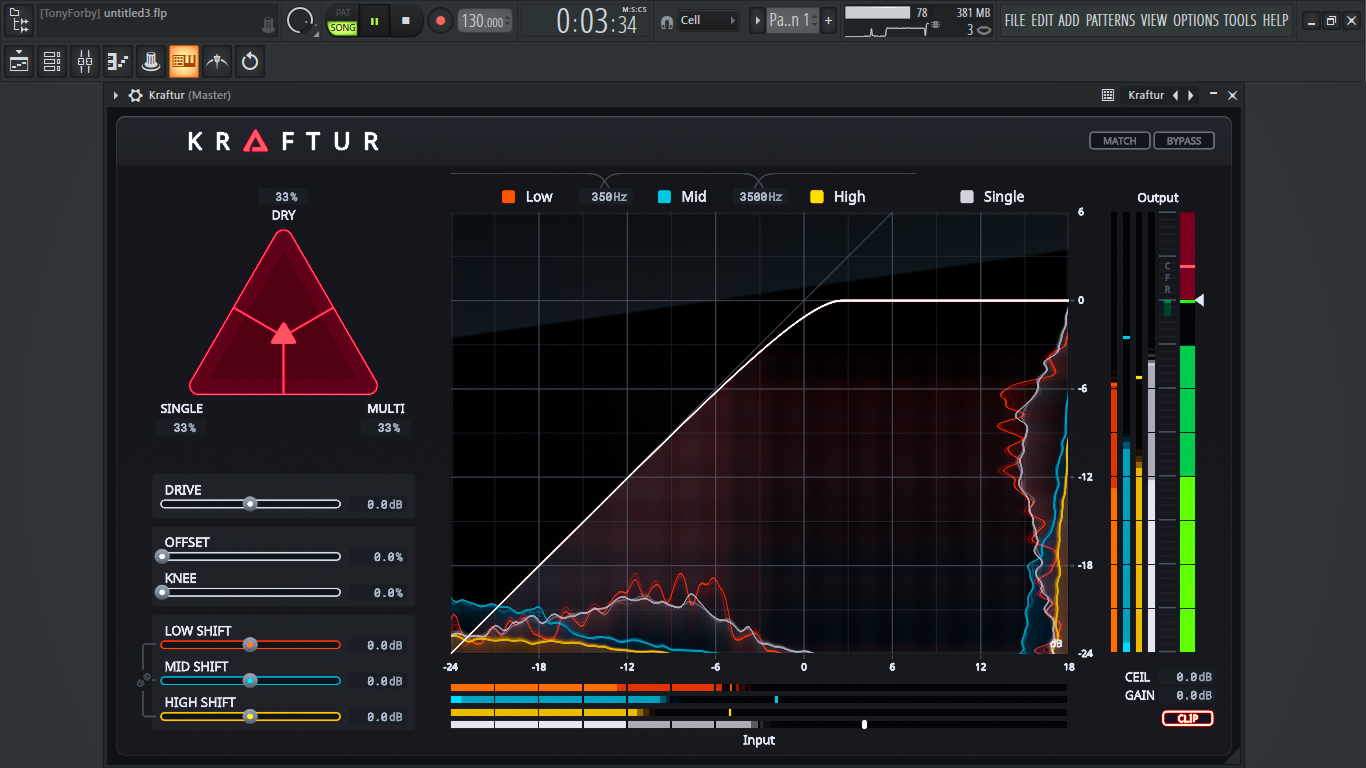Image resolution: width=1366 pixels, height=768 pixels.
Task: Open the EDIT menu
Action: (1042, 20)
